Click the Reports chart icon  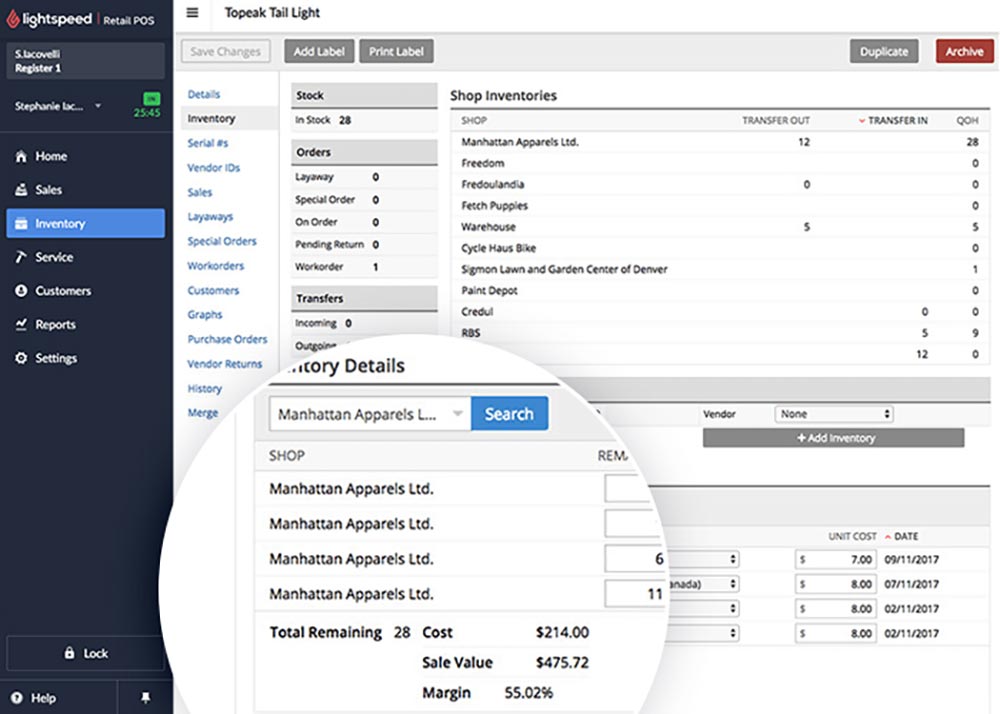tap(21, 324)
